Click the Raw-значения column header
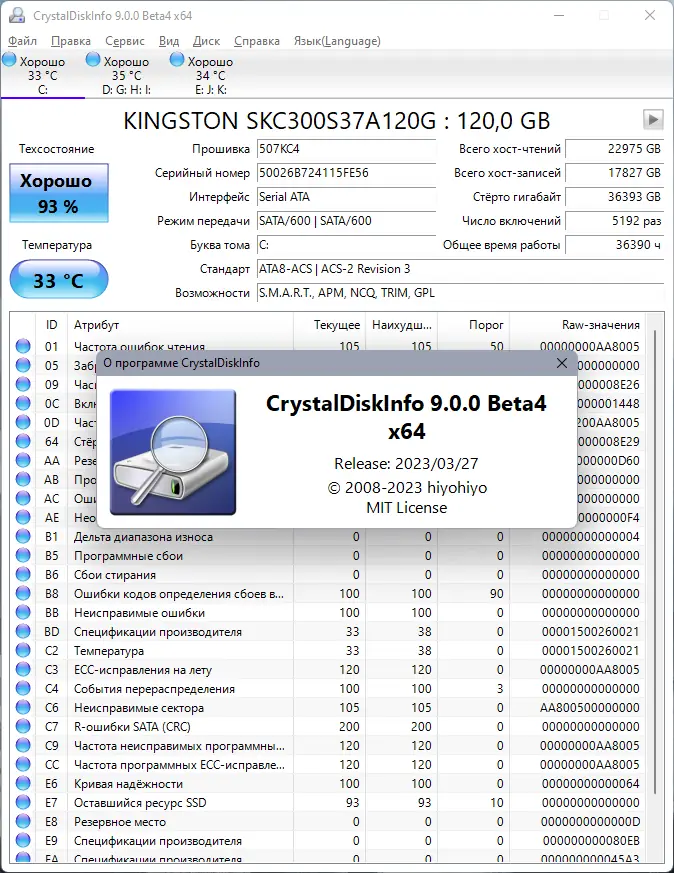Viewport: 674px width, 873px height. (577, 325)
